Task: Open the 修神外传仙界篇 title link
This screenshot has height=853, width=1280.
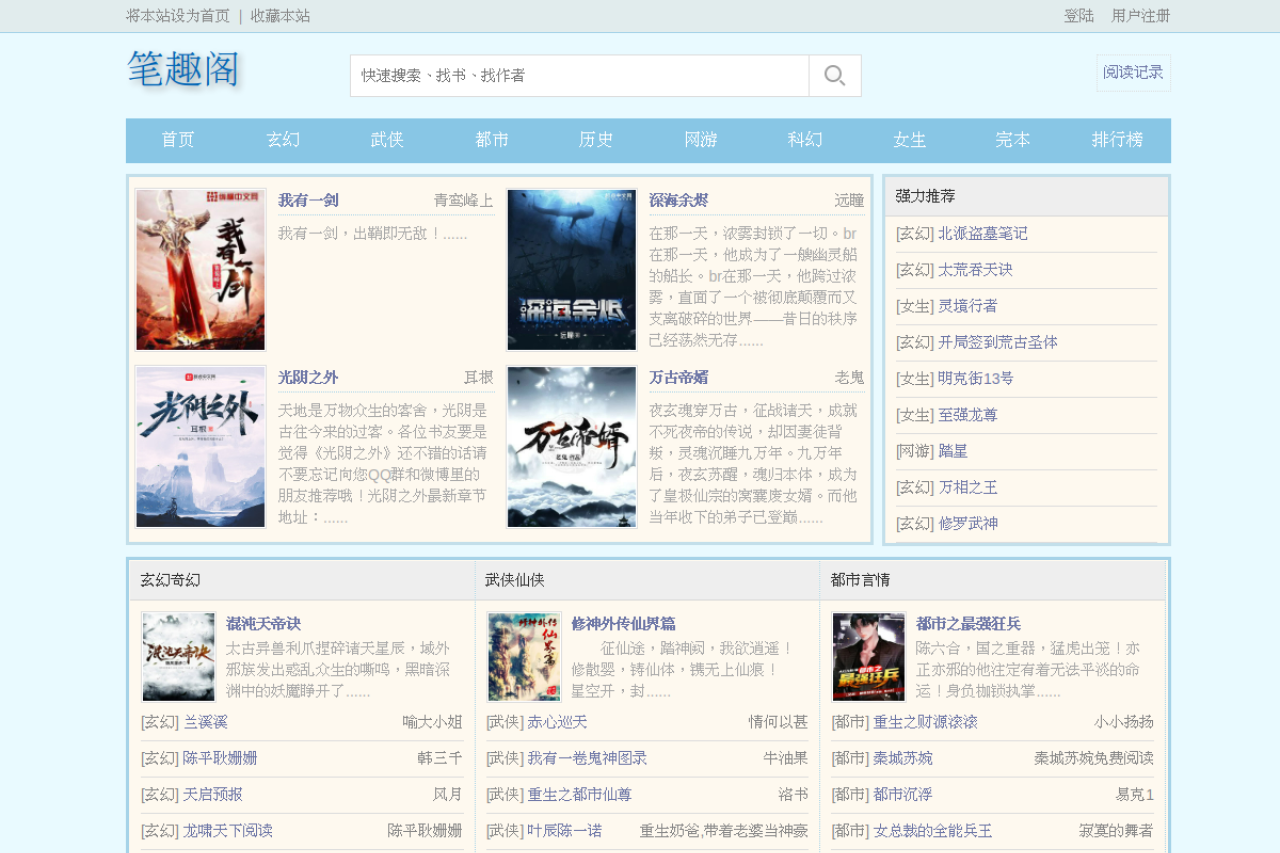Action: tap(623, 624)
